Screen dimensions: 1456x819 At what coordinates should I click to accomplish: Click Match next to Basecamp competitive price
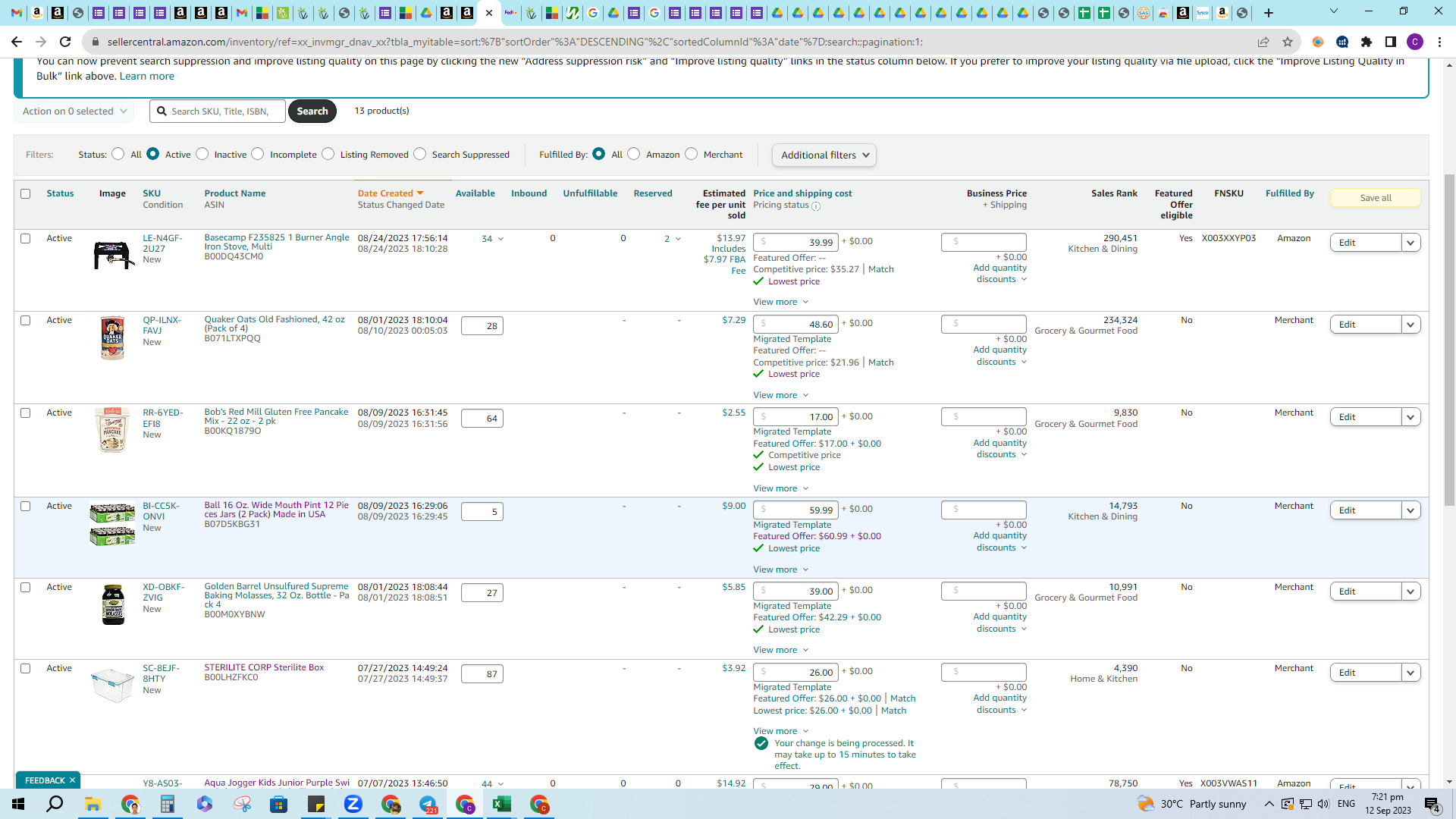coord(880,269)
